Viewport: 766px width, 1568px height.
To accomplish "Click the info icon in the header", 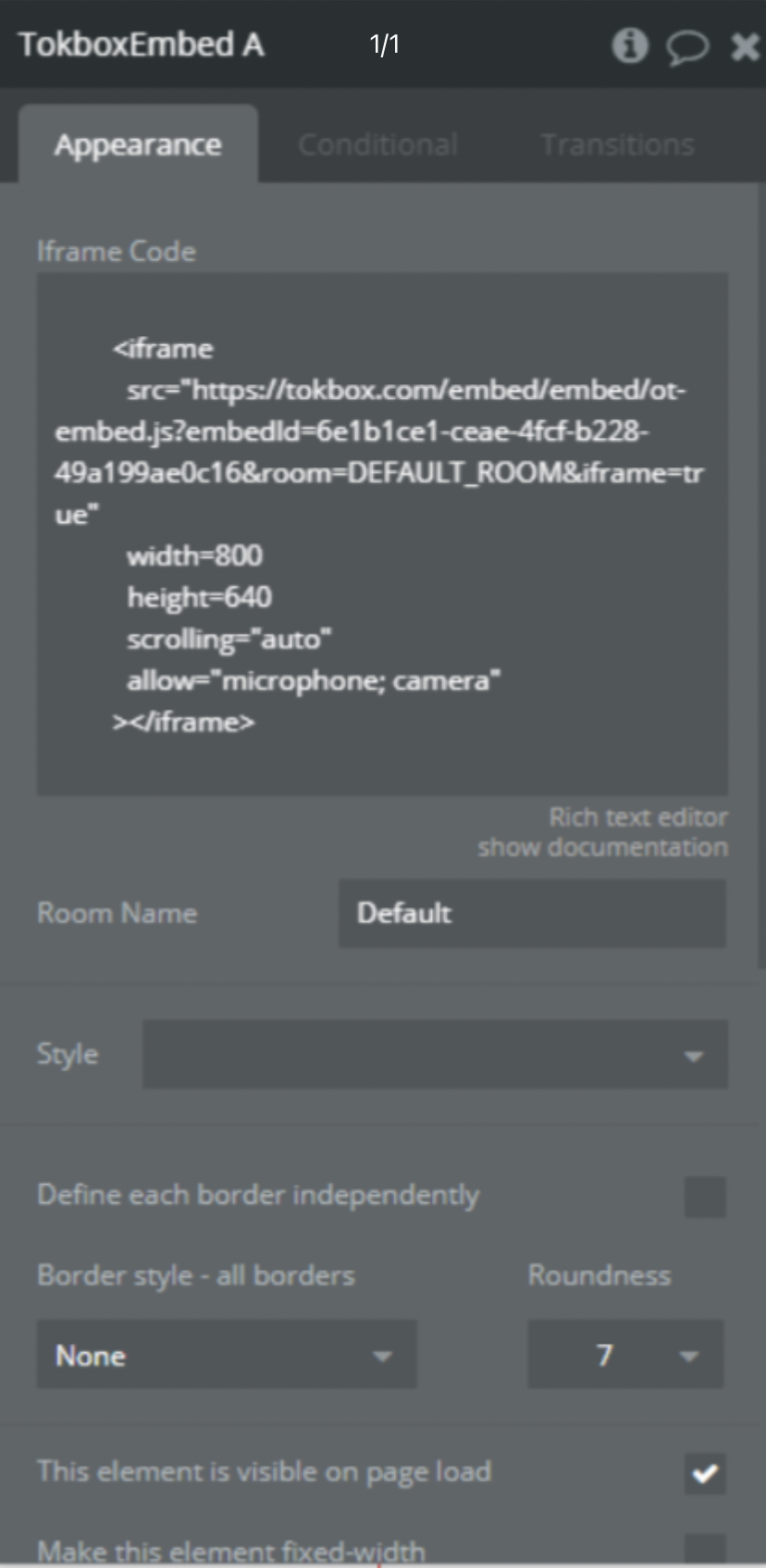I will tap(630, 44).
